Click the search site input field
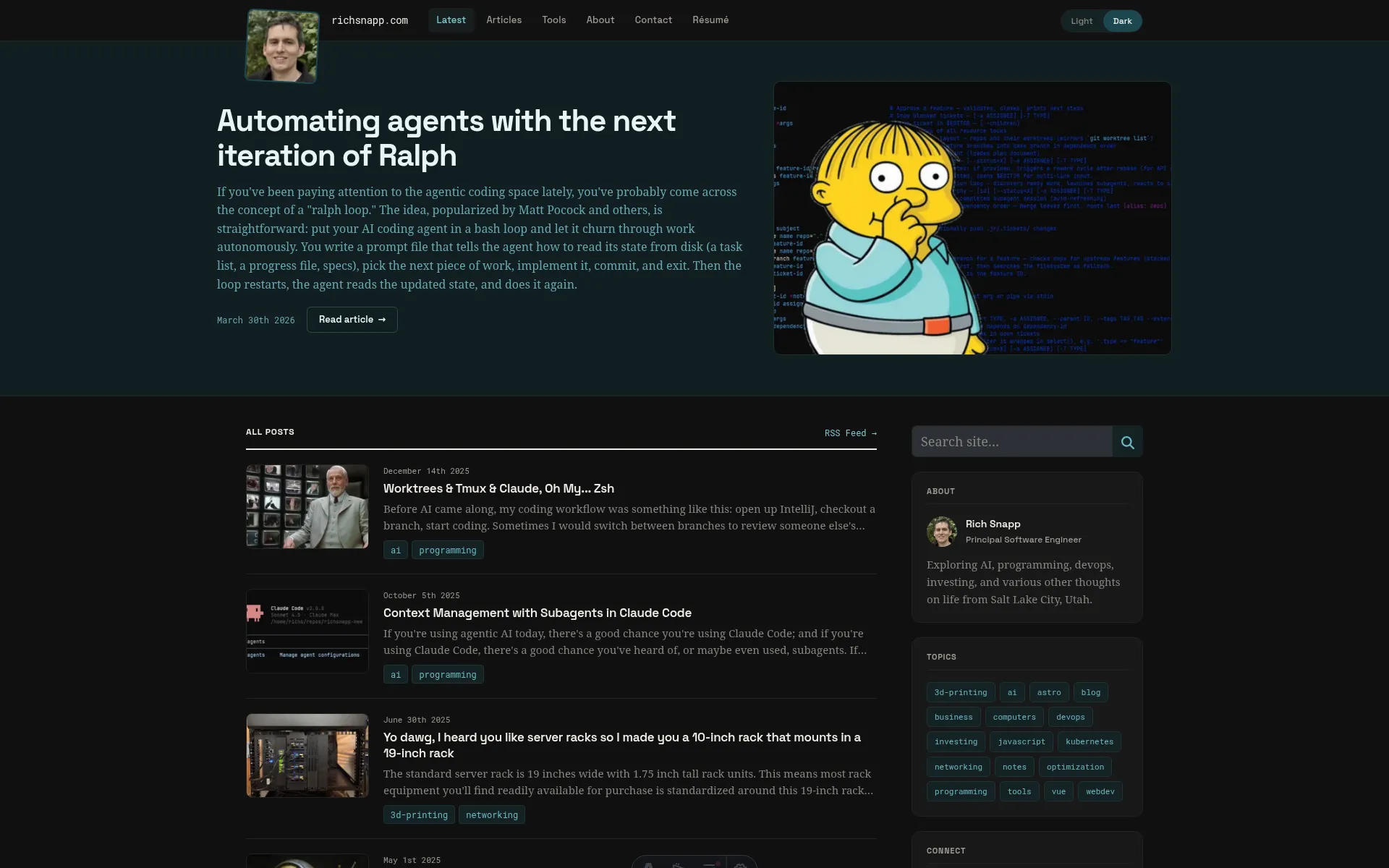This screenshot has width=1389, height=868. point(1011,441)
